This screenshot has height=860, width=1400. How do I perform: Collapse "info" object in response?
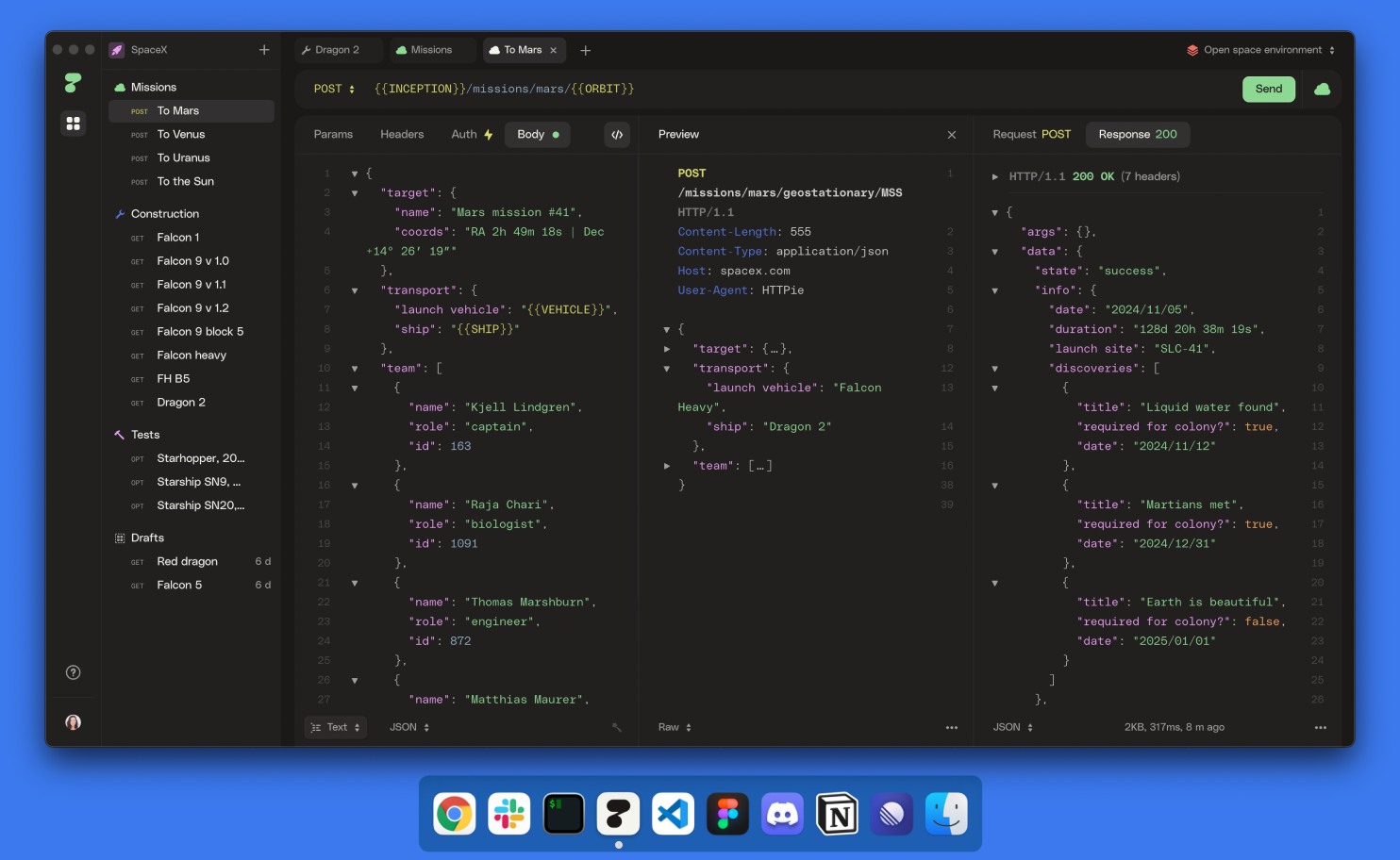[x=995, y=290]
